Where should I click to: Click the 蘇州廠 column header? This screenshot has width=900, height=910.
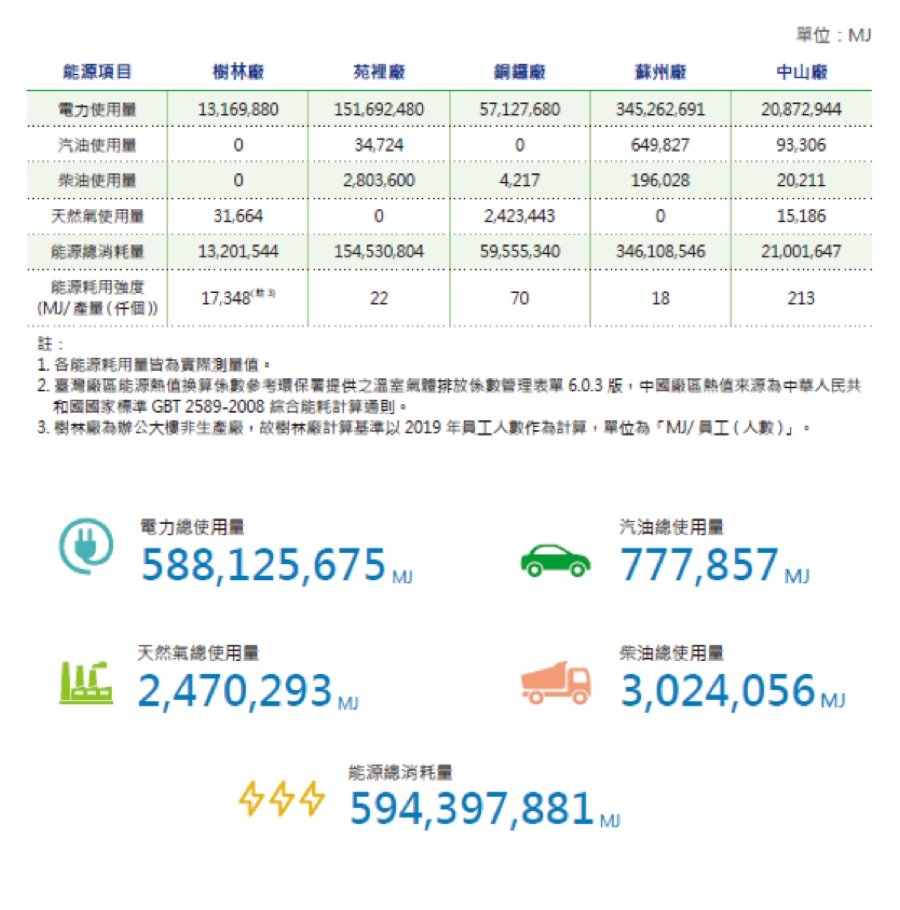(660, 73)
